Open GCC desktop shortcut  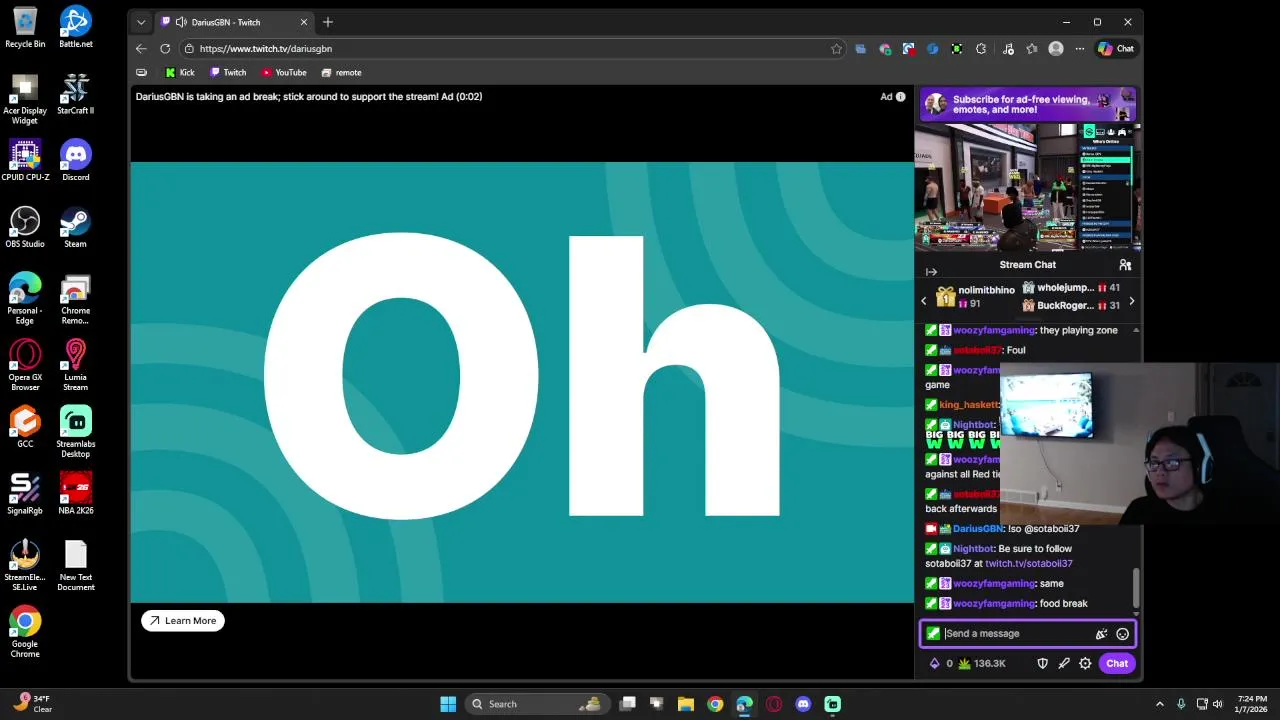[25, 427]
